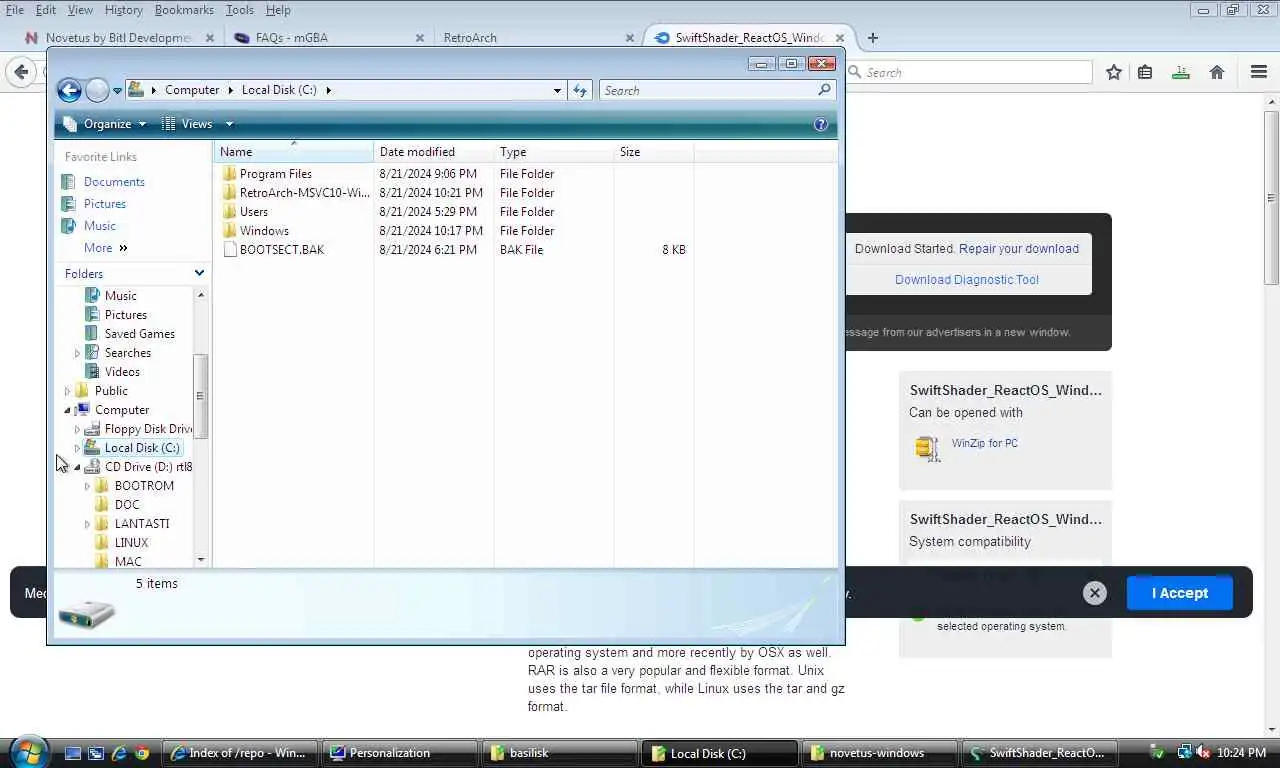This screenshot has width=1280, height=768.
Task: Open the Views dropdown arrow
Action: coord(229,124)
